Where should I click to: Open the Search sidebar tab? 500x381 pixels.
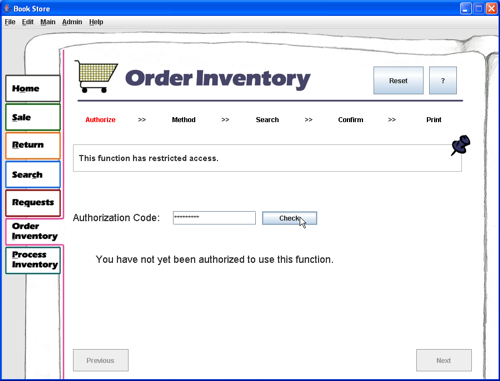33,175
